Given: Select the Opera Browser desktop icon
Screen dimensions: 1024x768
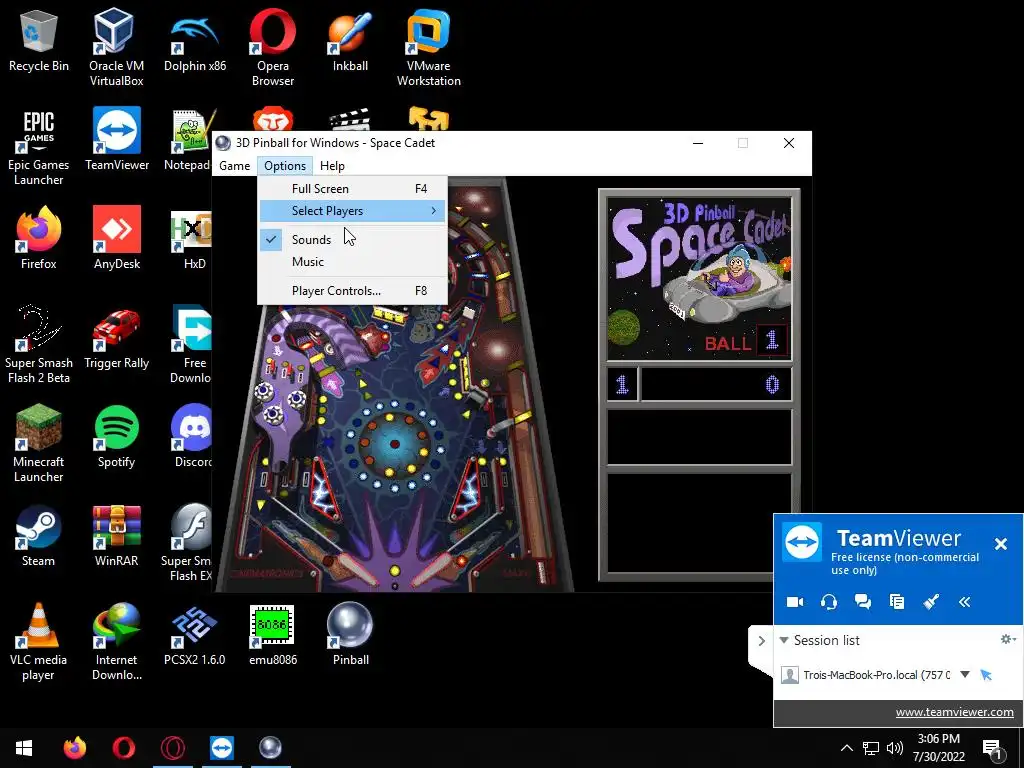Looking at the screenshot, I should click(x=273, y=47).
